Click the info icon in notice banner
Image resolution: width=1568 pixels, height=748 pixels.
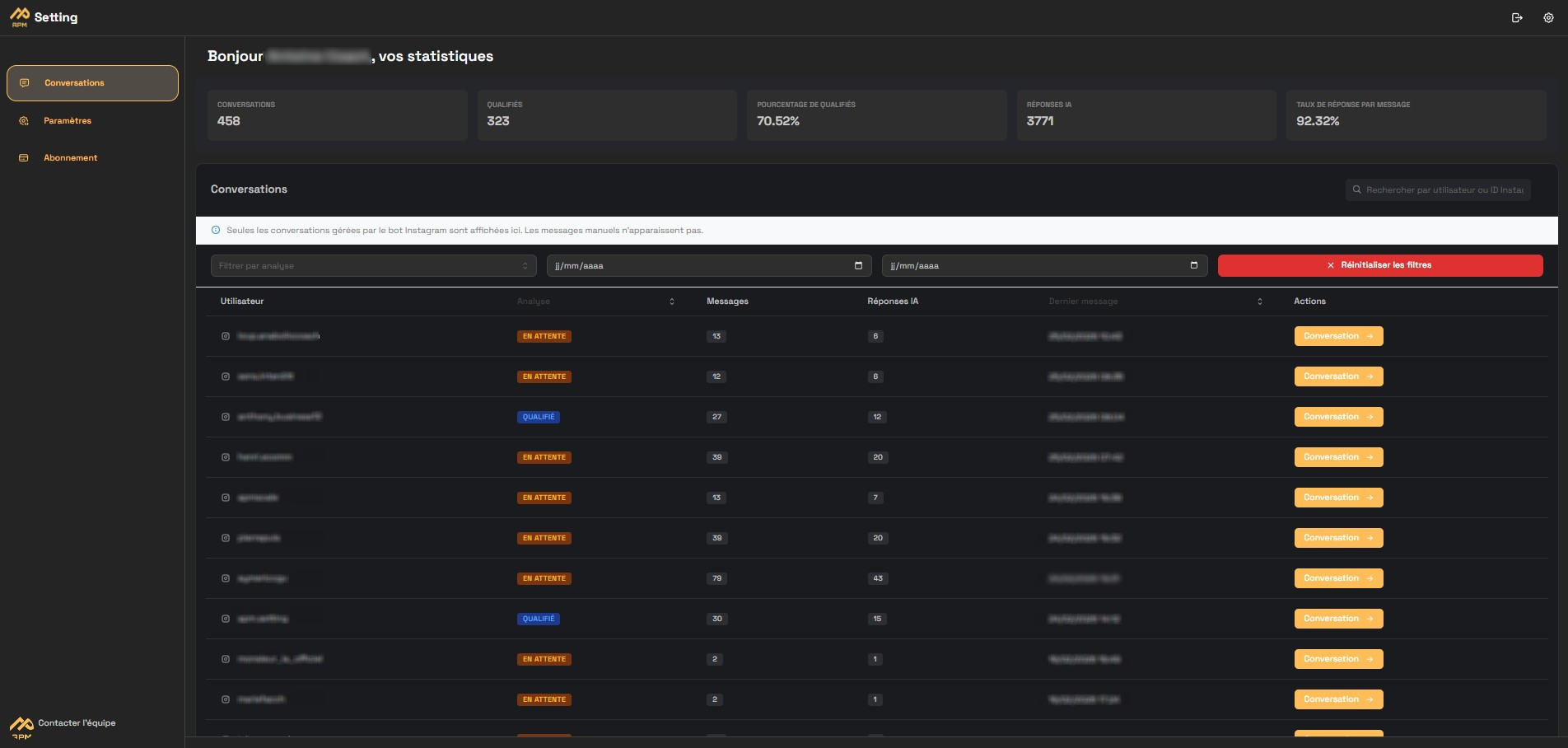coord(216,231)
